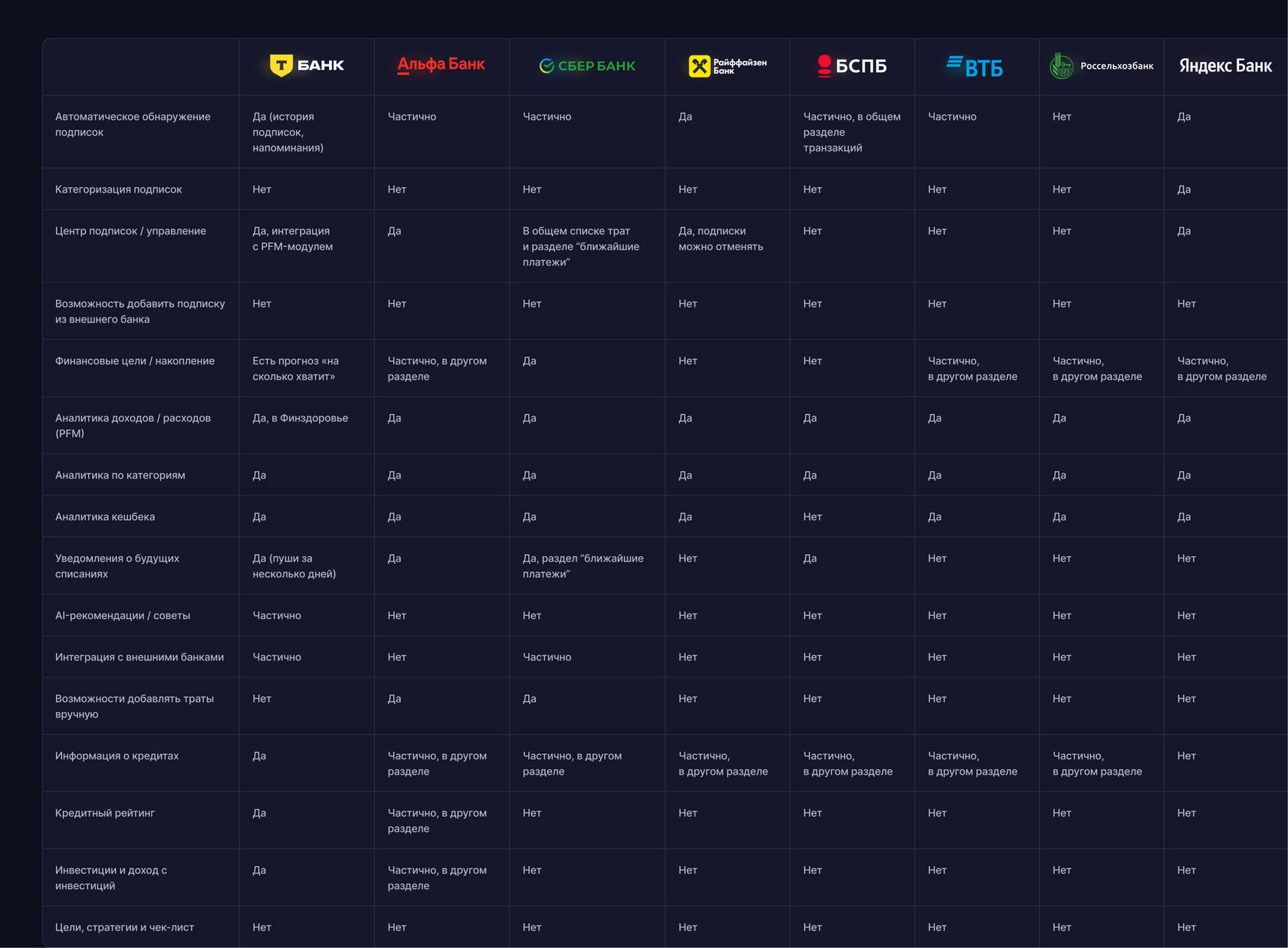This screenshot has height=948, width=1288.
Task: Select ВТБ 'Да' in Аналитика кешбека row
Action: click(935, 517)
